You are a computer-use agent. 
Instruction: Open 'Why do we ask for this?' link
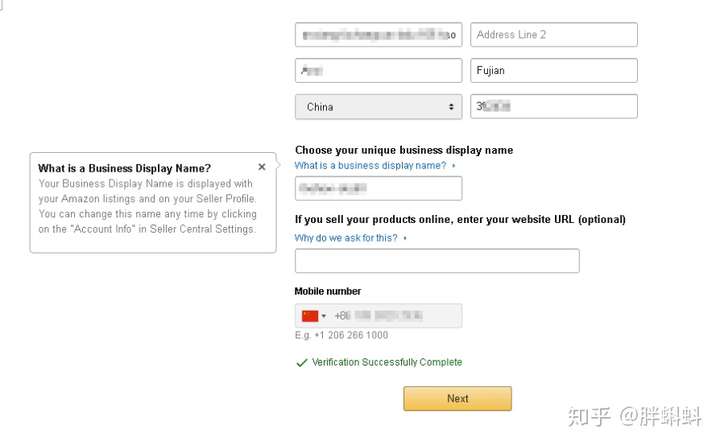point(346,238)
